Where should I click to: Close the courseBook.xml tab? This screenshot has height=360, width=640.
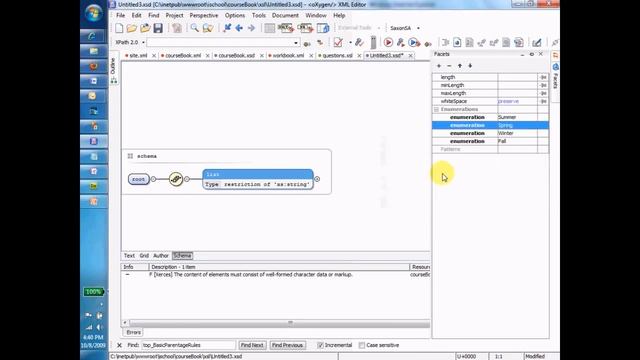tap(208, 56)
